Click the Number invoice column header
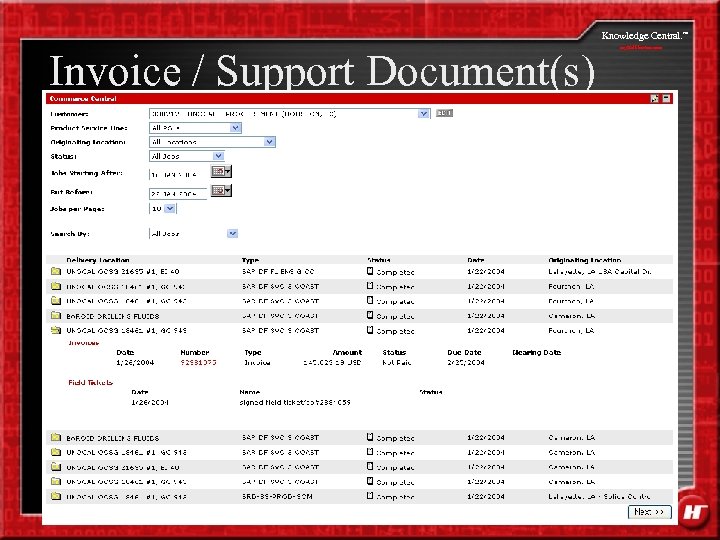 tap(195, 352)
